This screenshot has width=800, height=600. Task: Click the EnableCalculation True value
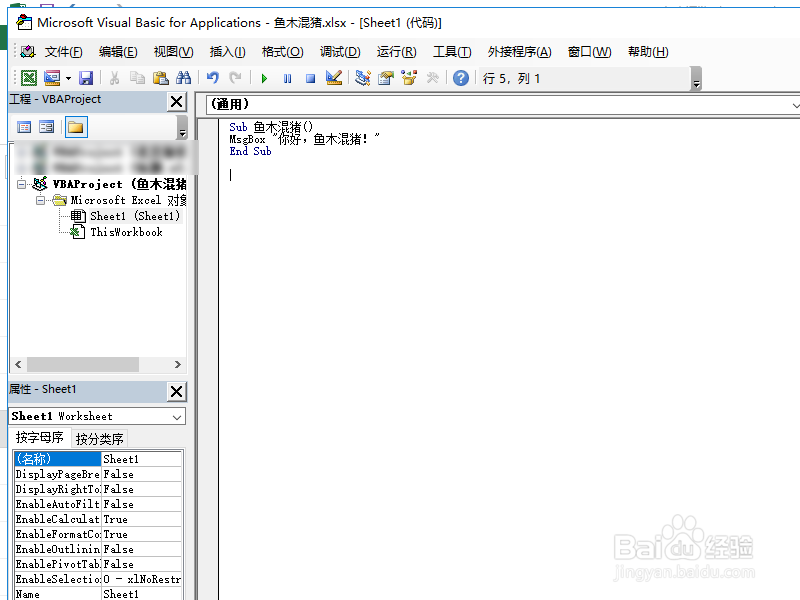(x=141, y=519)
